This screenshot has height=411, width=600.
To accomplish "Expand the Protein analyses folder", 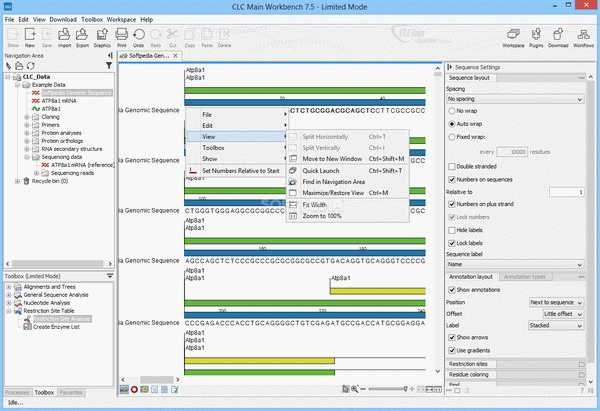I will pos(26,133).
